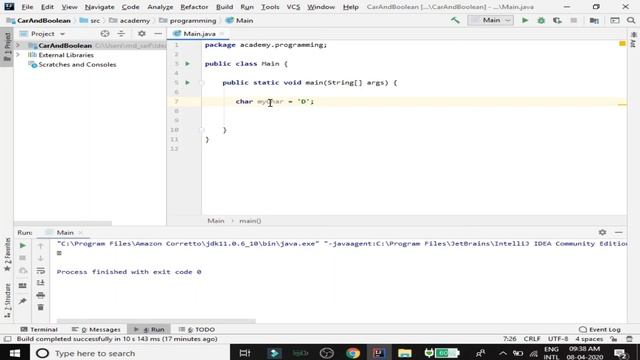Minimize the Run panel with minus icon
The height and width of the screenshot is (360, 640).
pyautogui.click(x=619, y=232)
